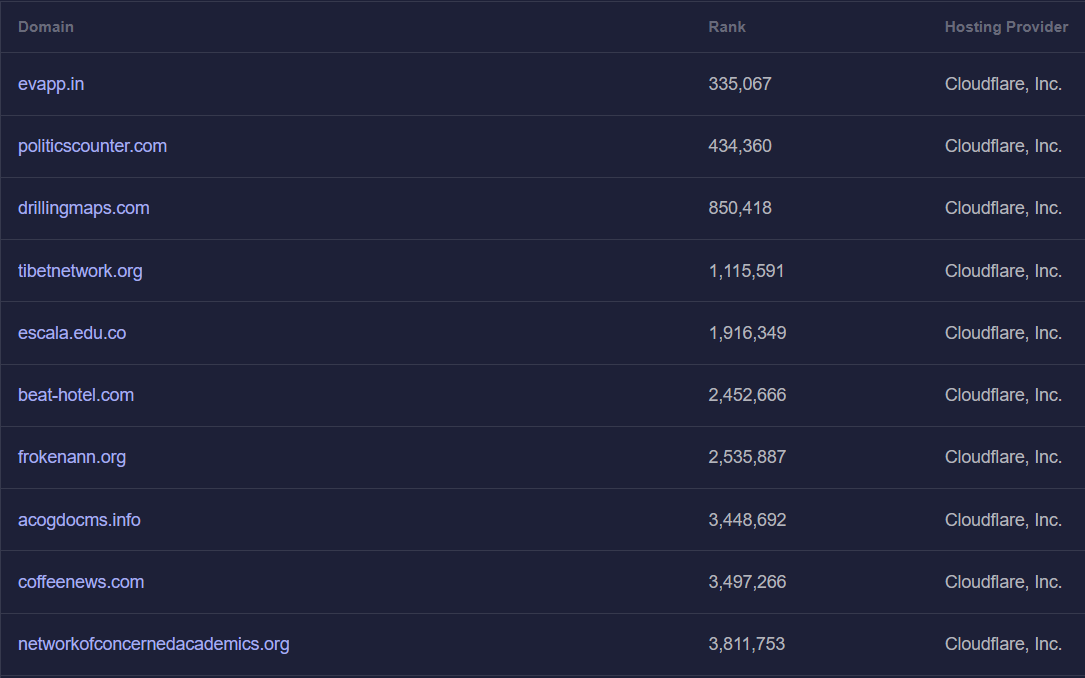Click the Domain column header
This screenshot has width=1085, height=678.
click(46, 27)
